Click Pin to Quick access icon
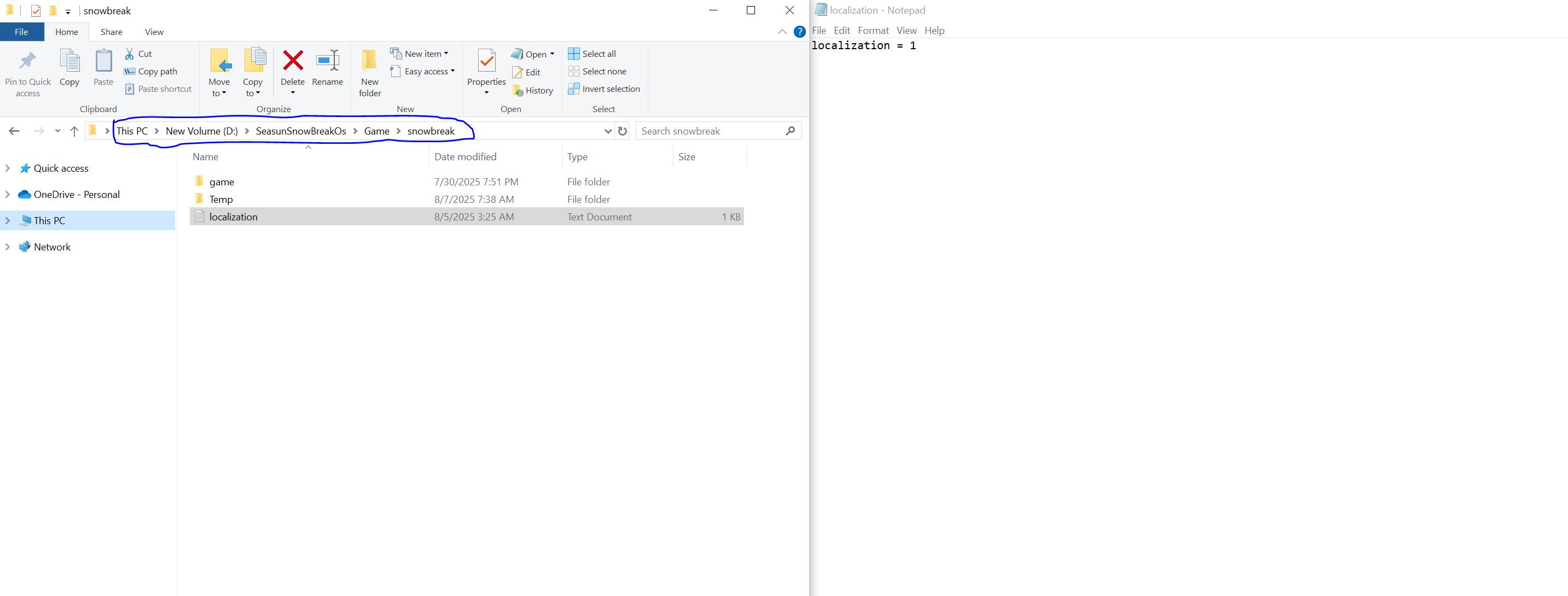 (27, 61)
